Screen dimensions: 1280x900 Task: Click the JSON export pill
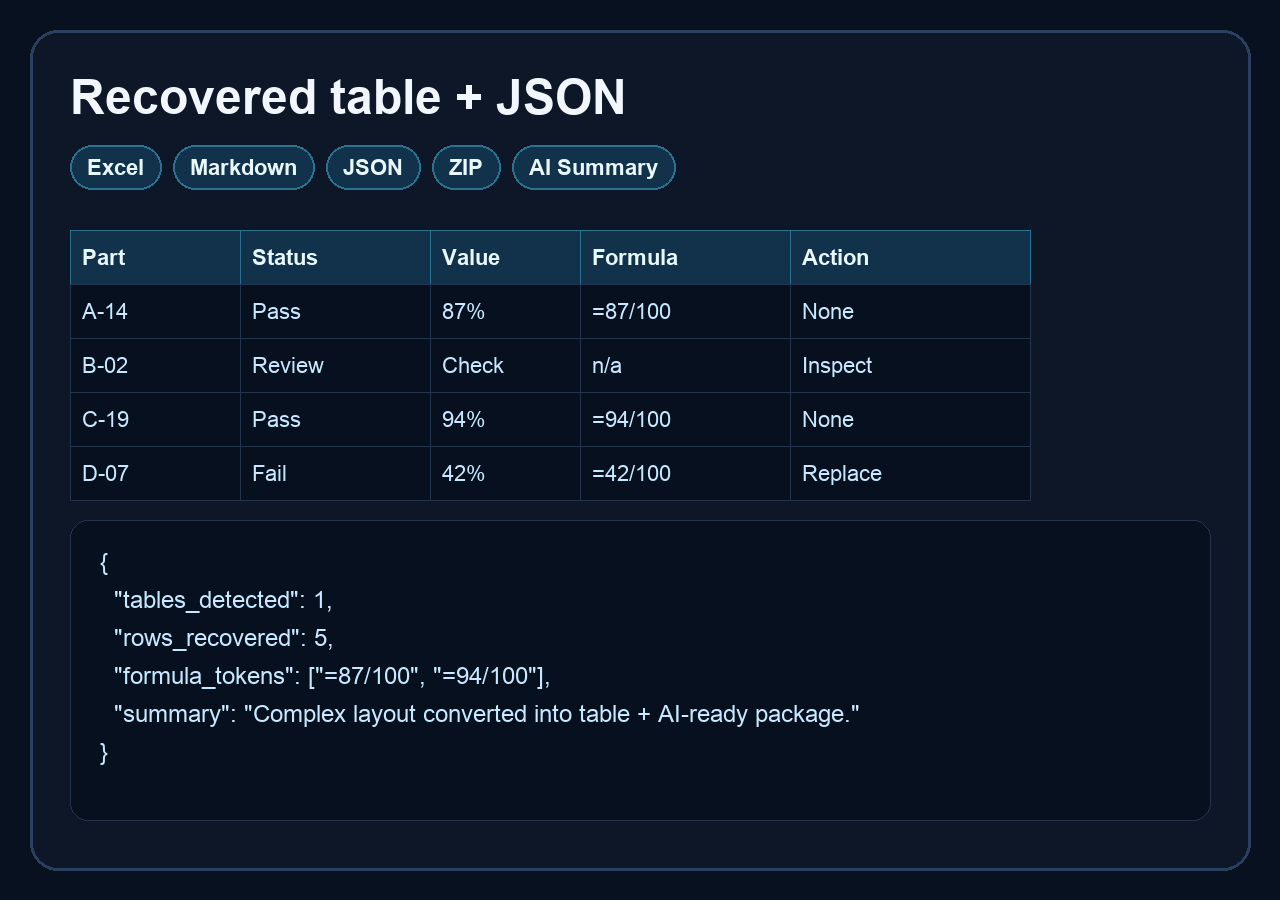tap(373, 167)
